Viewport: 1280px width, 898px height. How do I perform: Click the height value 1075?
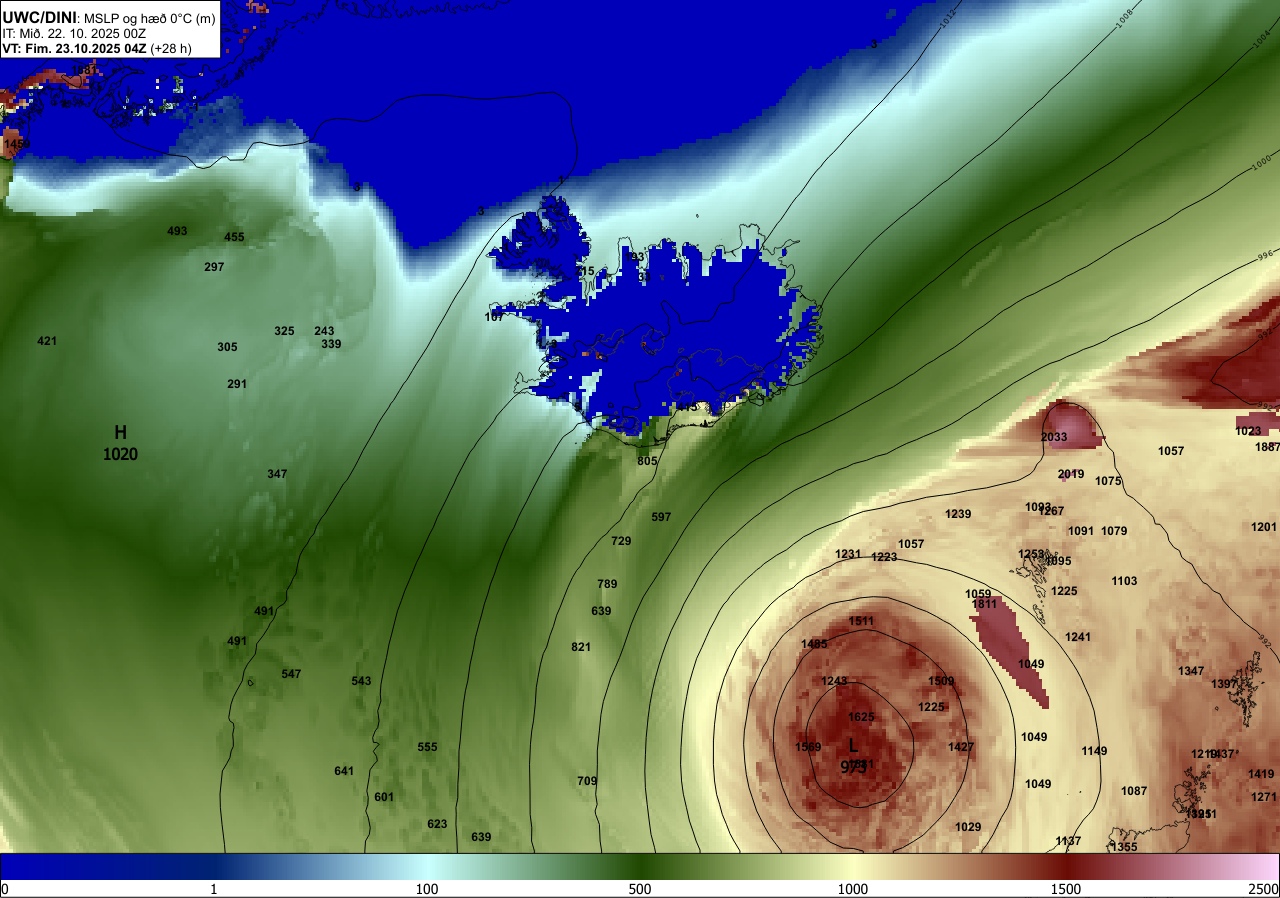[x=1108, y=481]
